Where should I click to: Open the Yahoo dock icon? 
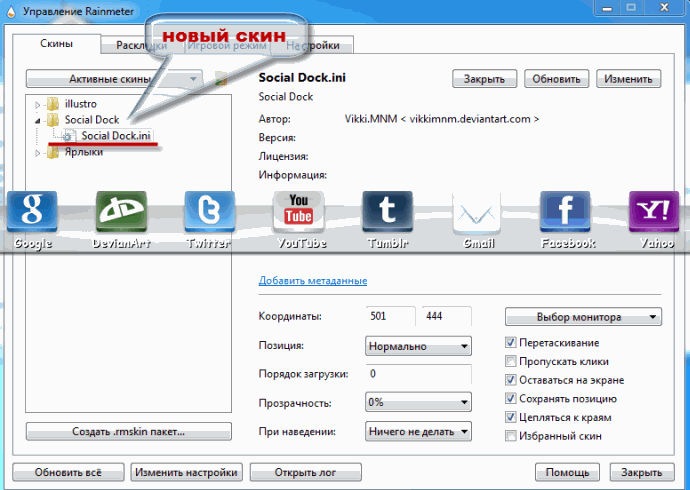click(x=654, y=212)
